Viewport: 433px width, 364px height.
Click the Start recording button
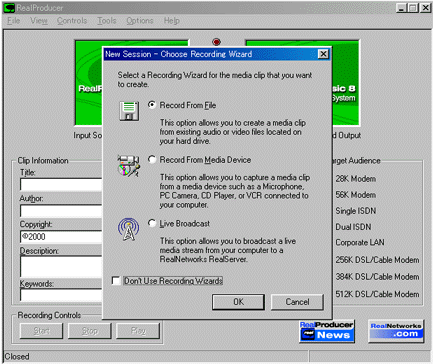(42, 331)
